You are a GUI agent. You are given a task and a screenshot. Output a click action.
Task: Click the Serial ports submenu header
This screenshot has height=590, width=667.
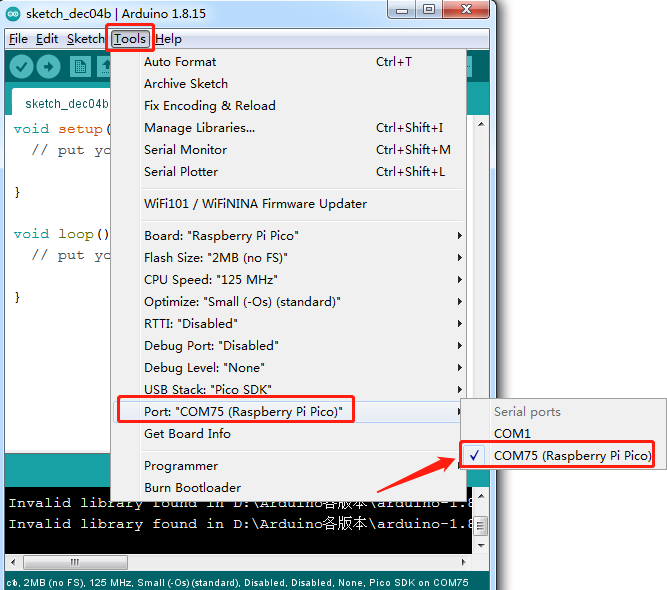(x=527, y=412)
